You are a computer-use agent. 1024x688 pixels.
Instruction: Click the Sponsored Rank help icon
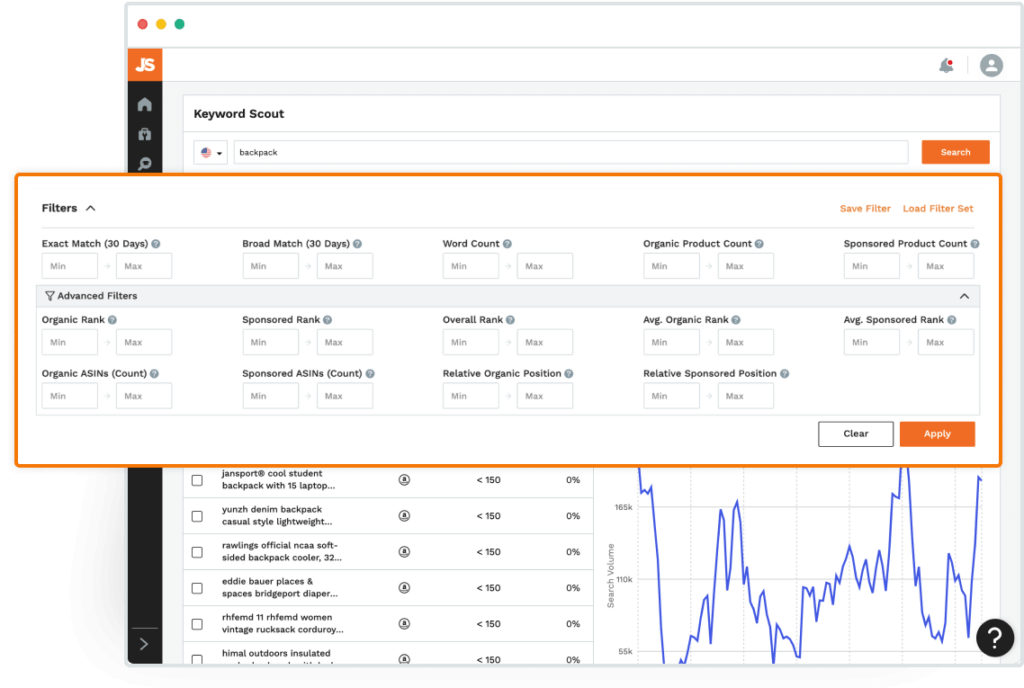point(328,320)
